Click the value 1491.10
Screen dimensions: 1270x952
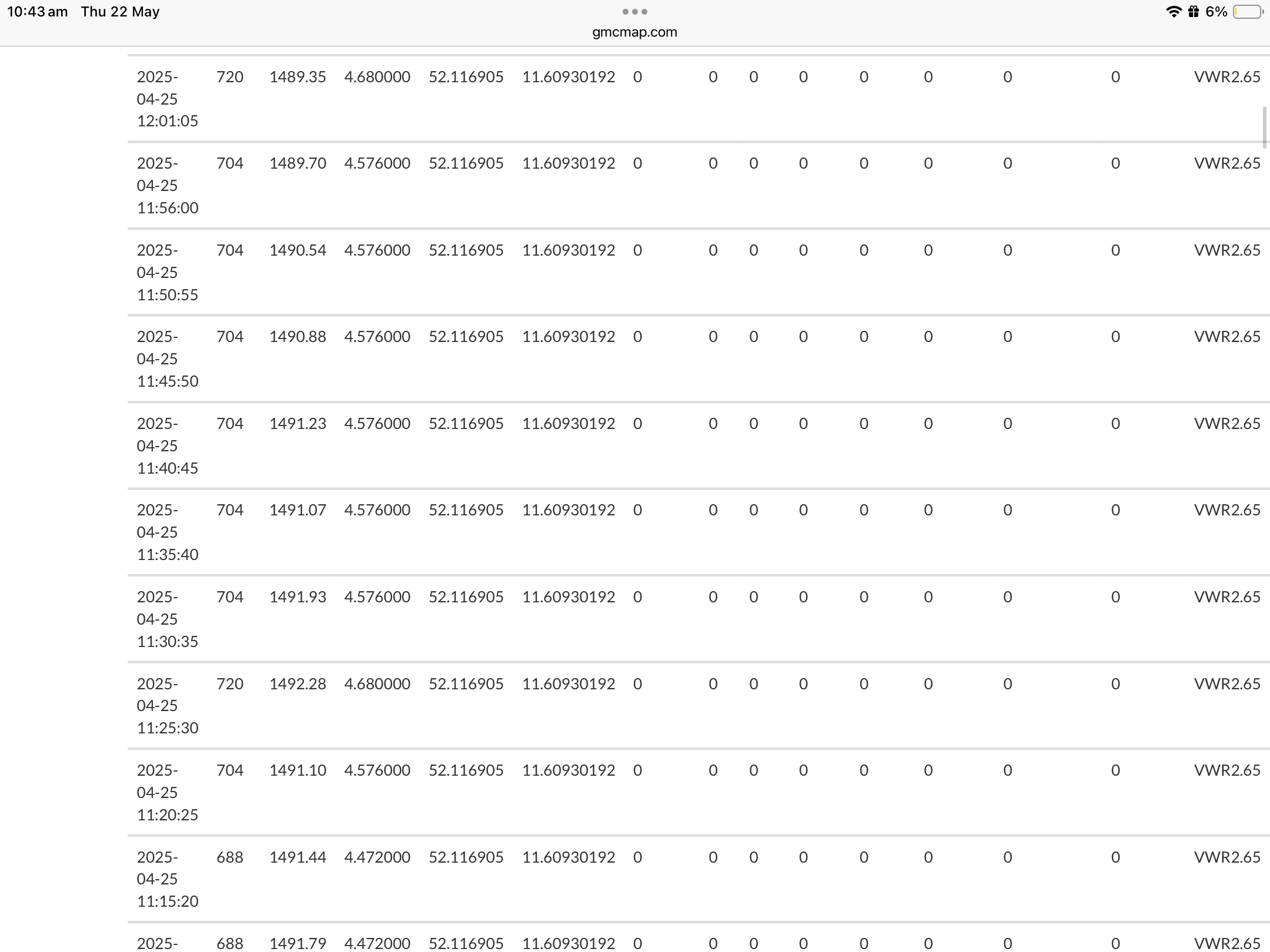coord(298,770)
